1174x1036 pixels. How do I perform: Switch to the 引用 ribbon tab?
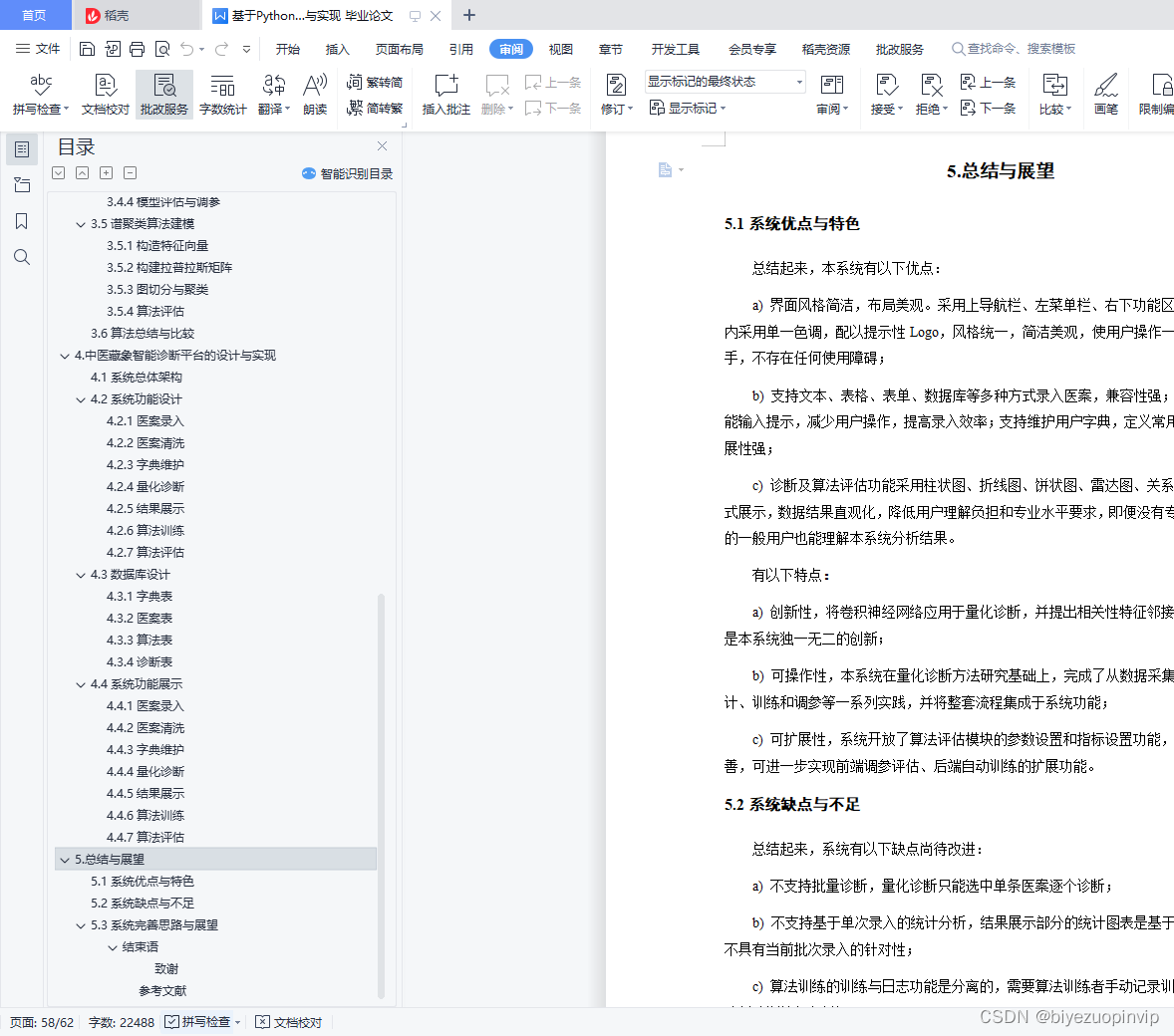461,49
